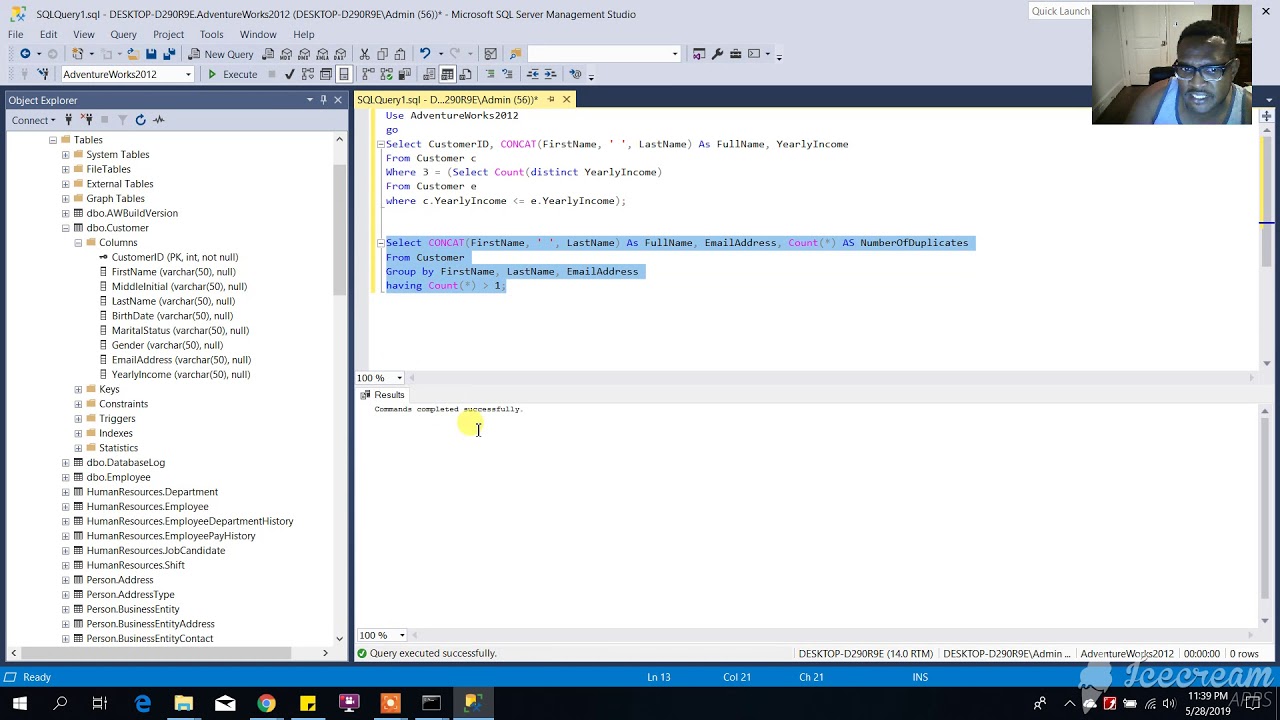
Task: Open Google Chrome from taskbar
Action: [266, 704]
